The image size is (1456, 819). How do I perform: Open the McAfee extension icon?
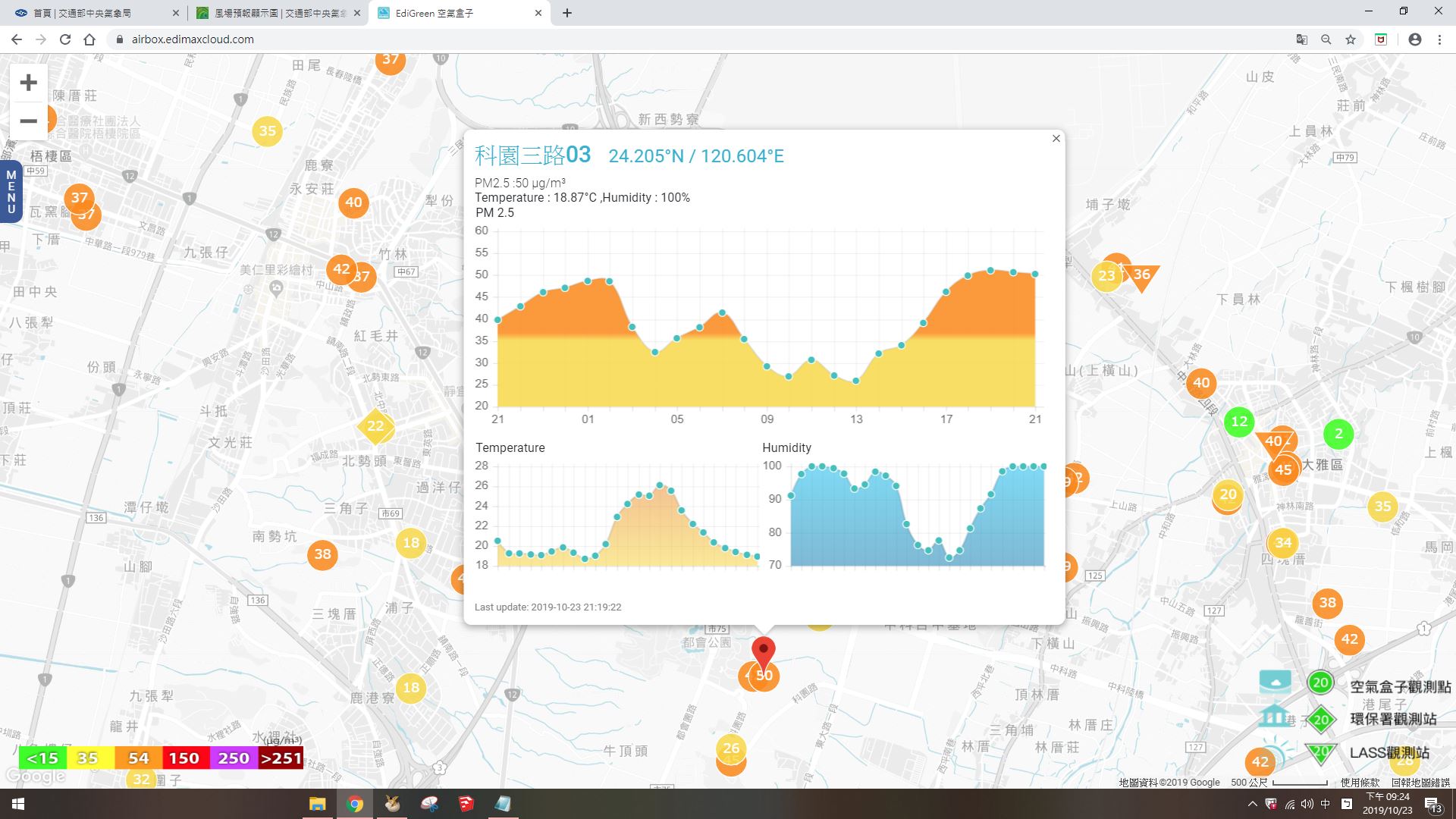click(x=1381, y=39)
